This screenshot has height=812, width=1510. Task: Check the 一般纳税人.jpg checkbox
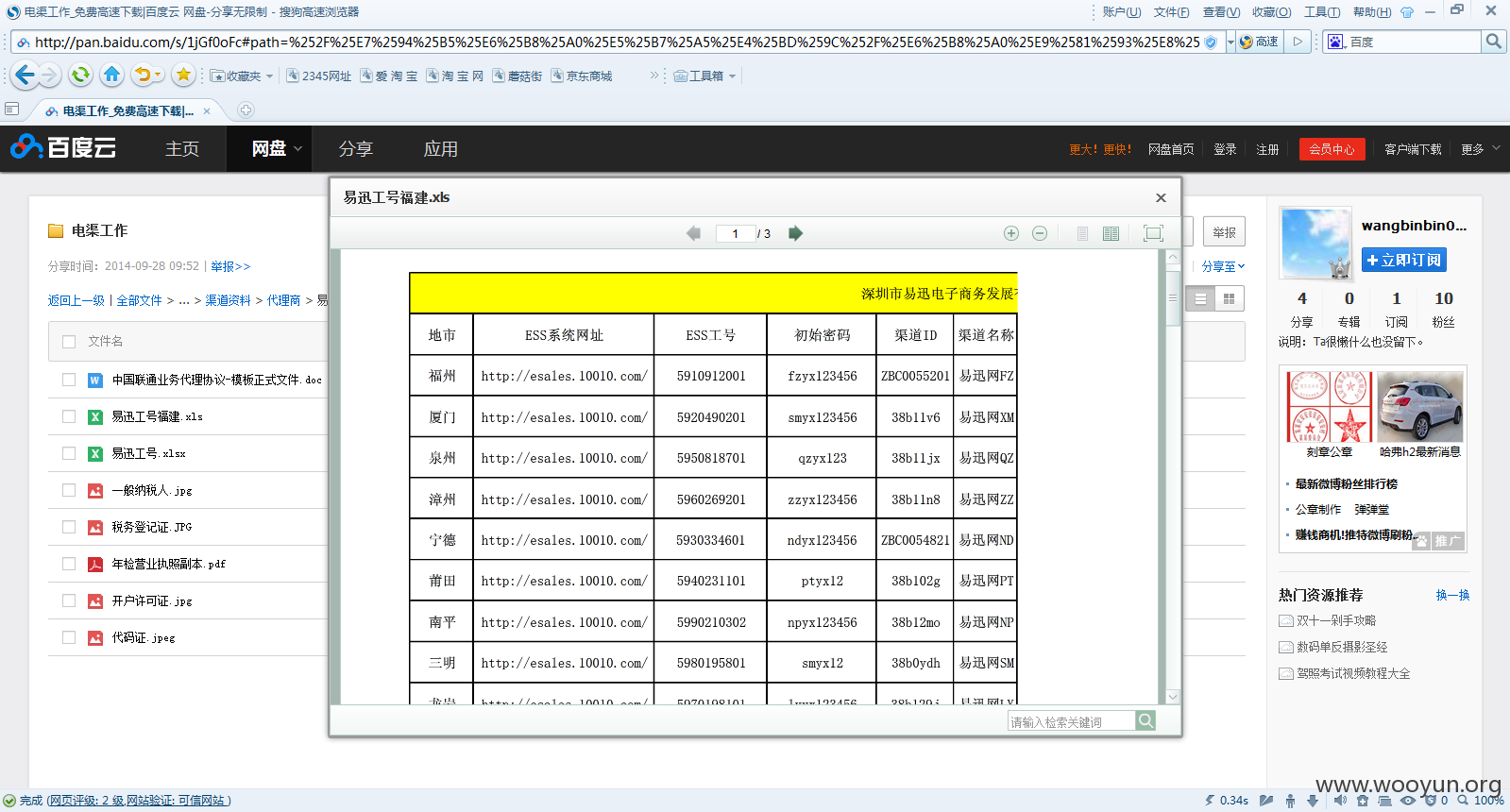point(69,490)
